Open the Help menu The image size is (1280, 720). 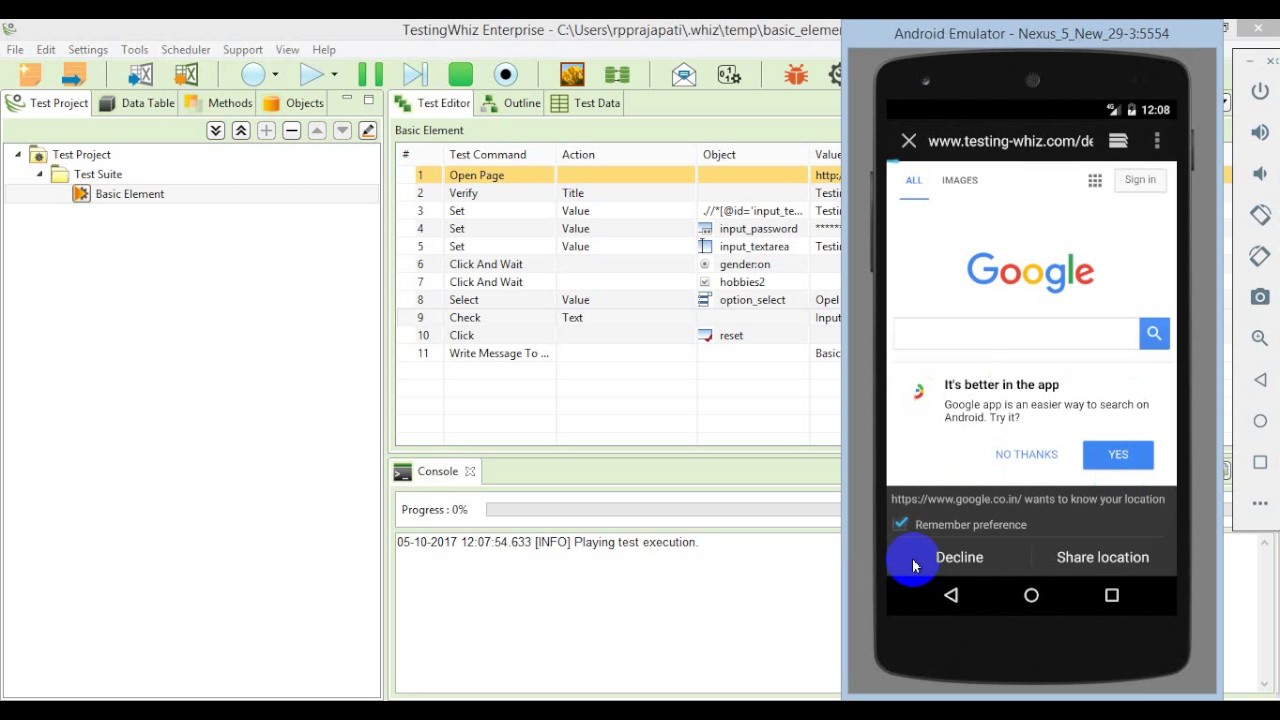tap(324, 49)
